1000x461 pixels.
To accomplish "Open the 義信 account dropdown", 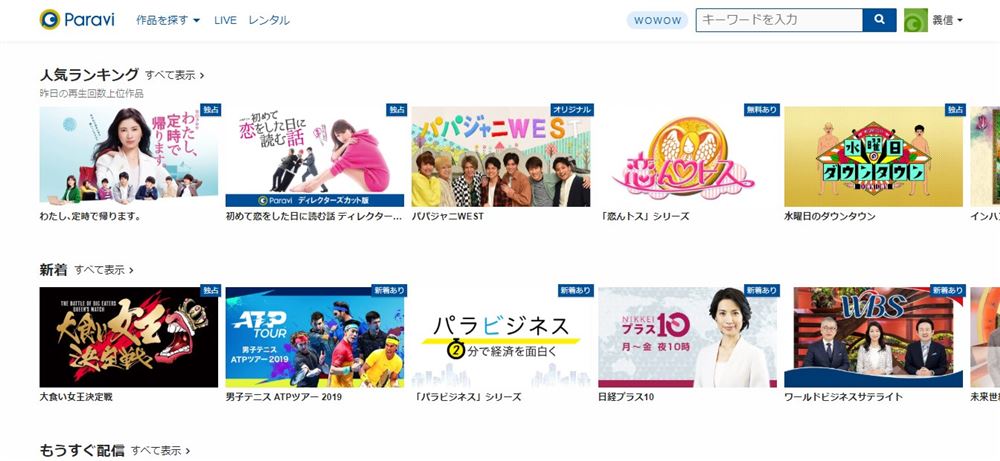I will pyautogui.click(x=947, y=20).
